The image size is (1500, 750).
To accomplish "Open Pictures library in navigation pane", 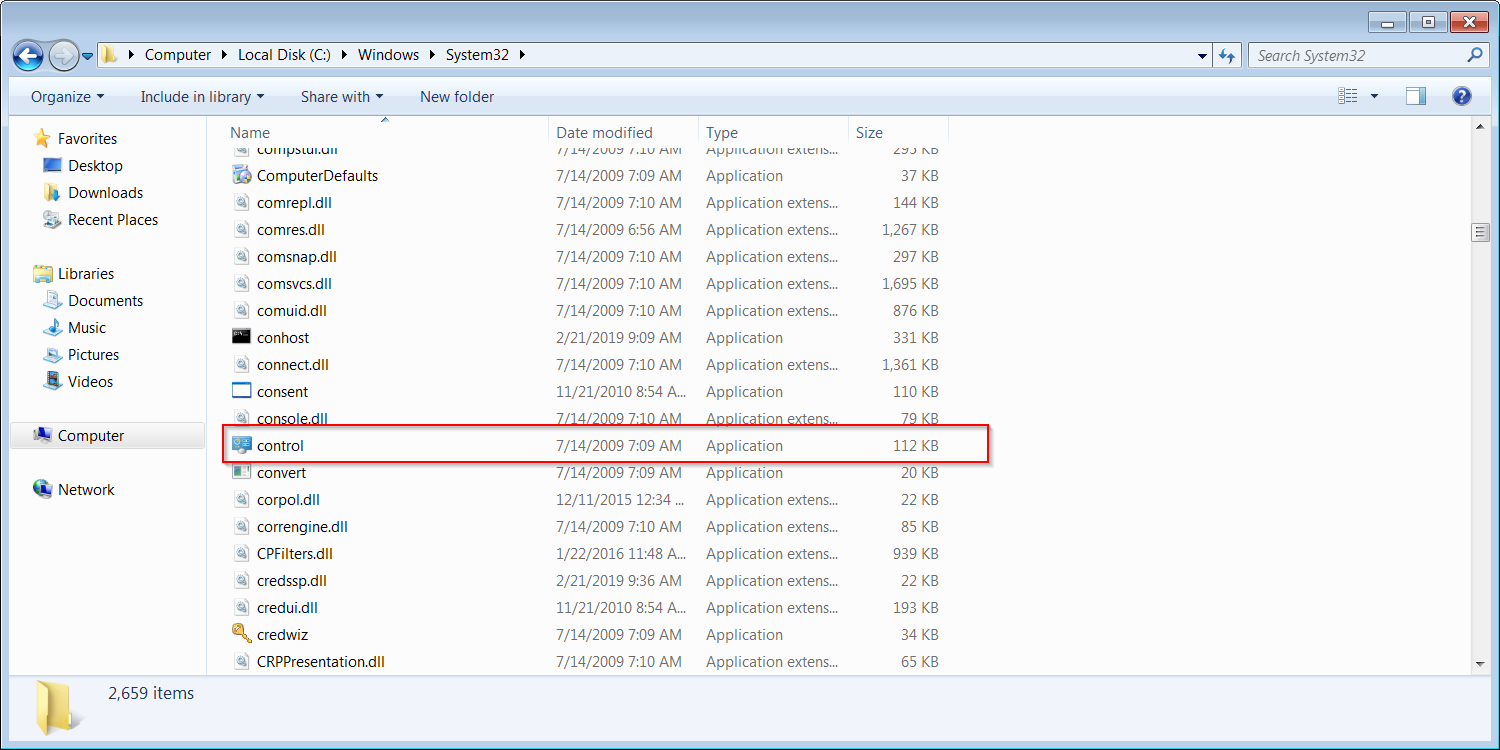I will coord(93,355).
